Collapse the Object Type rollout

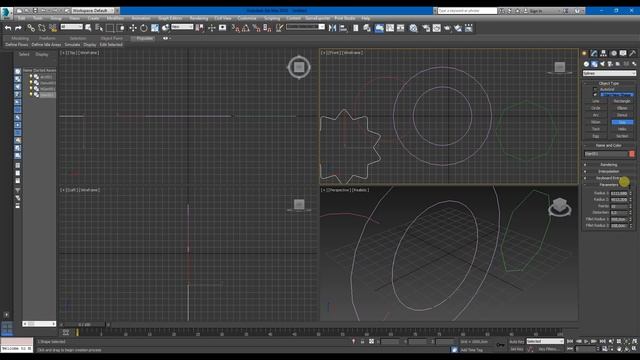coord(609,83)
